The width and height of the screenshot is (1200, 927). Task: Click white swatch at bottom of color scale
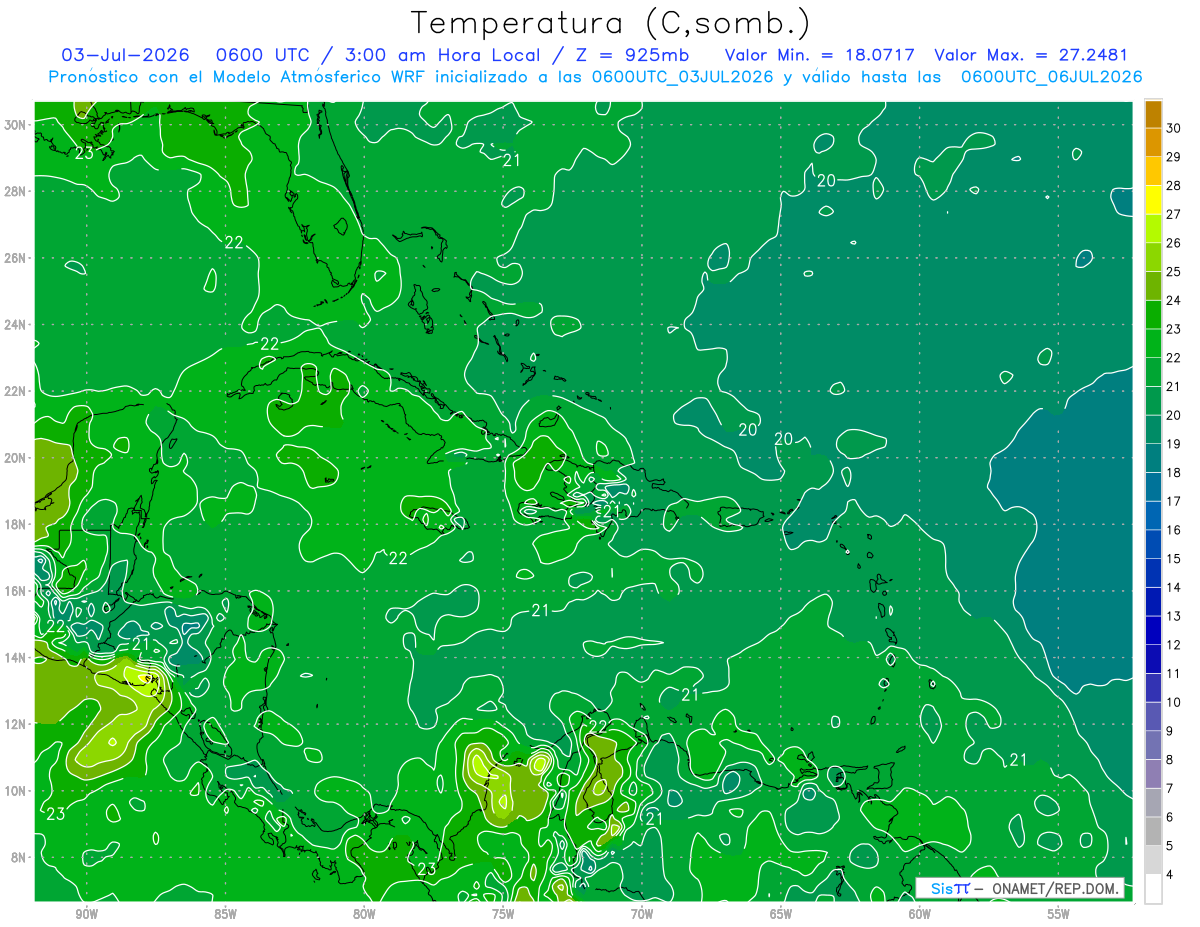tap(1153, 889)
